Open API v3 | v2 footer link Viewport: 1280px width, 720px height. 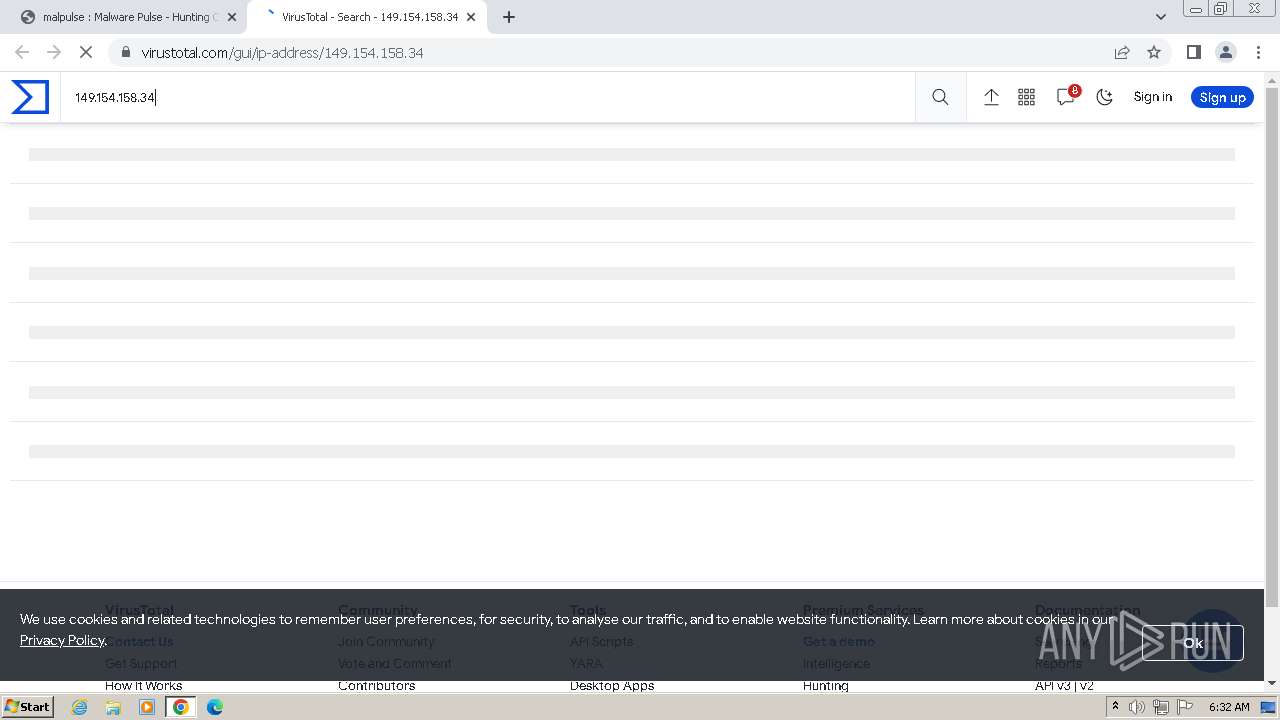point(1064,686)
